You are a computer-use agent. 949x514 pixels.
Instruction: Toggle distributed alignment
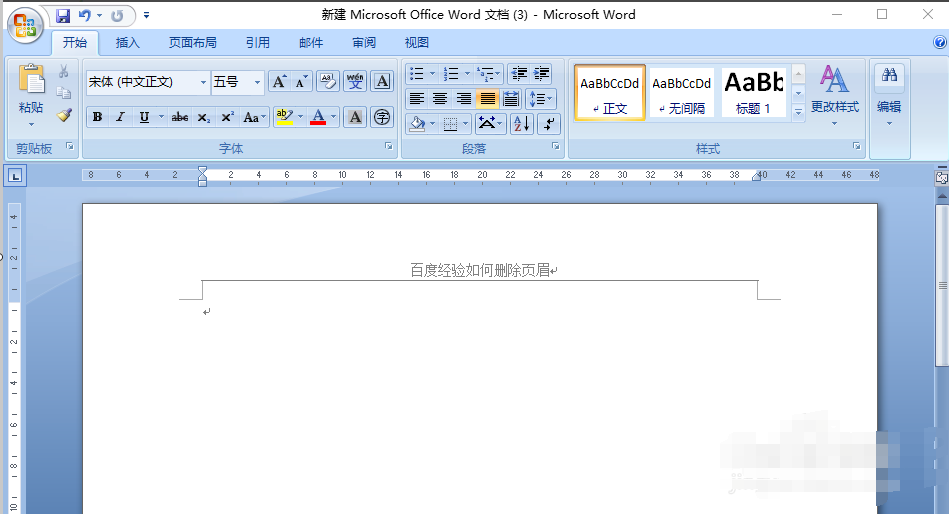(511, 99)
